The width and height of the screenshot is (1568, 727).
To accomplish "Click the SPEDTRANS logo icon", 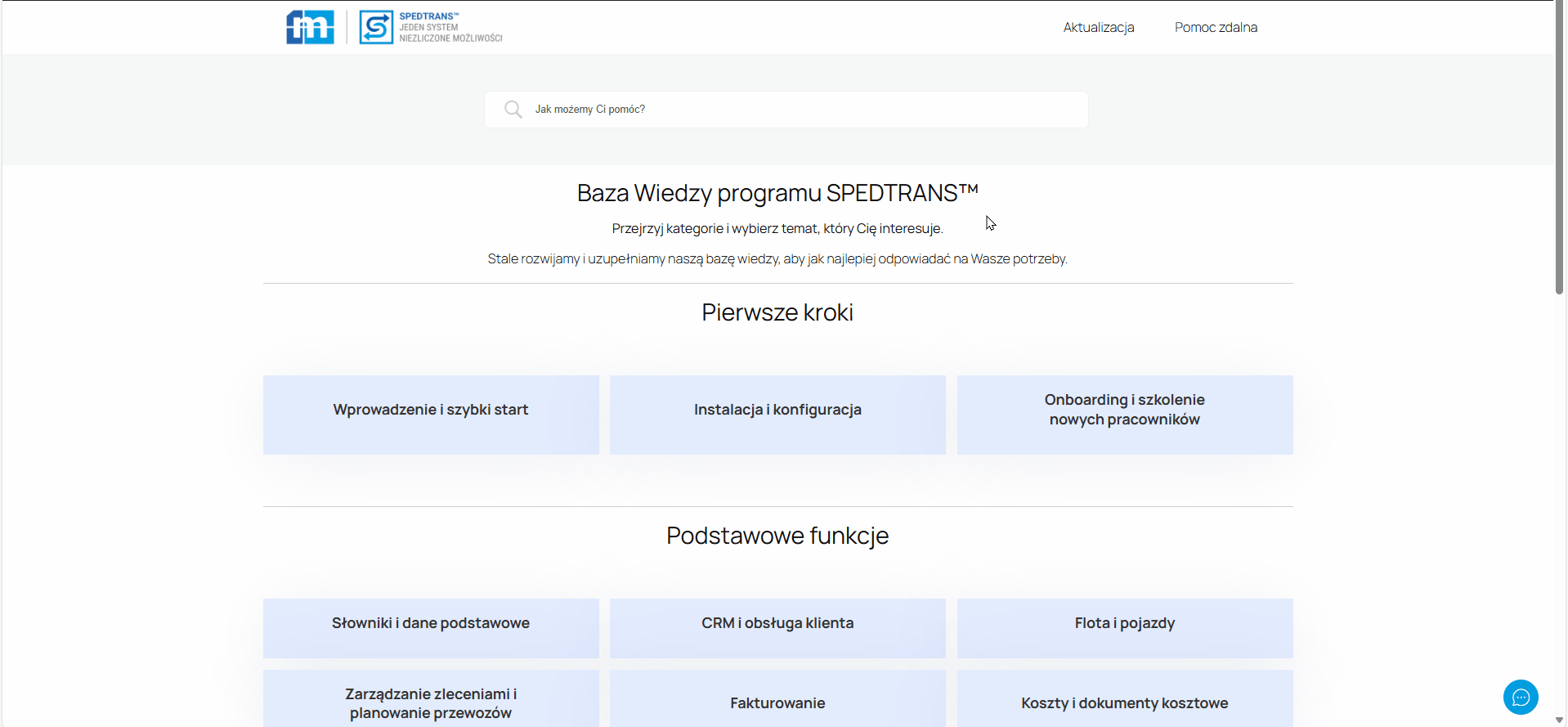I will coord(376,27).
